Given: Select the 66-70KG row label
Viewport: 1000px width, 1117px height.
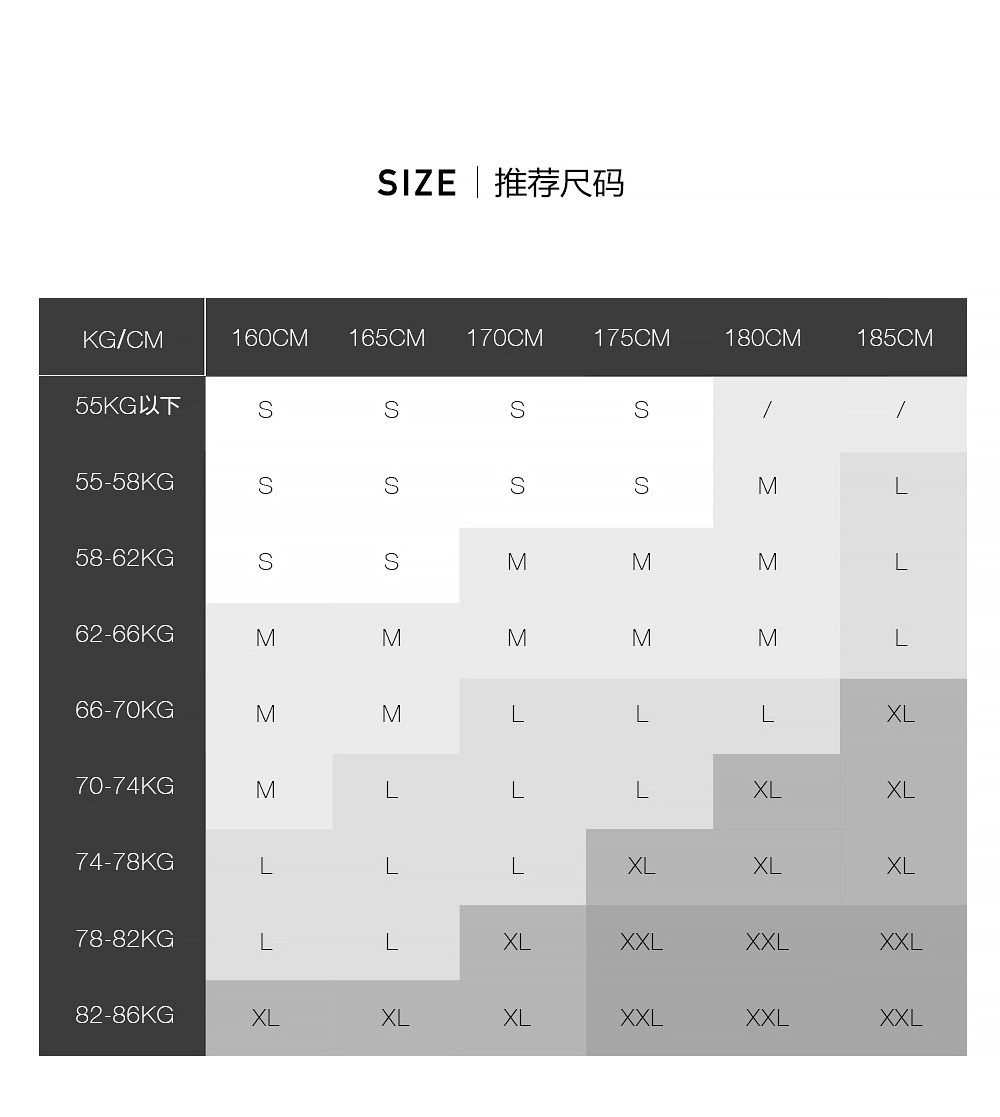Looking at the screenshot, I should (124, 710).
